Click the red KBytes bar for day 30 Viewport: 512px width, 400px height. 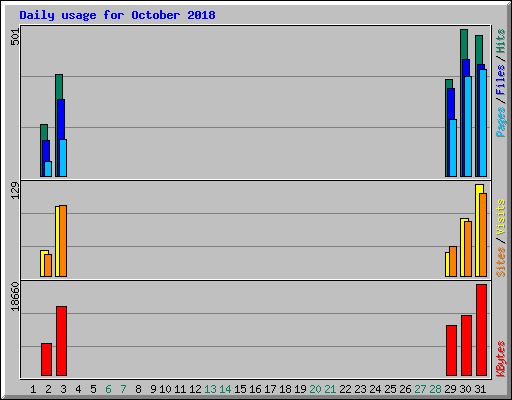pos(466,345)
